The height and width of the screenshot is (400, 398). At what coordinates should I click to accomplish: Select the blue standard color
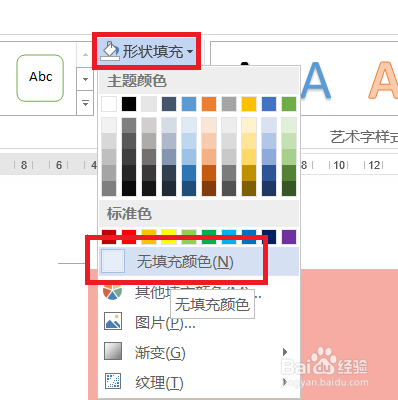249,237
